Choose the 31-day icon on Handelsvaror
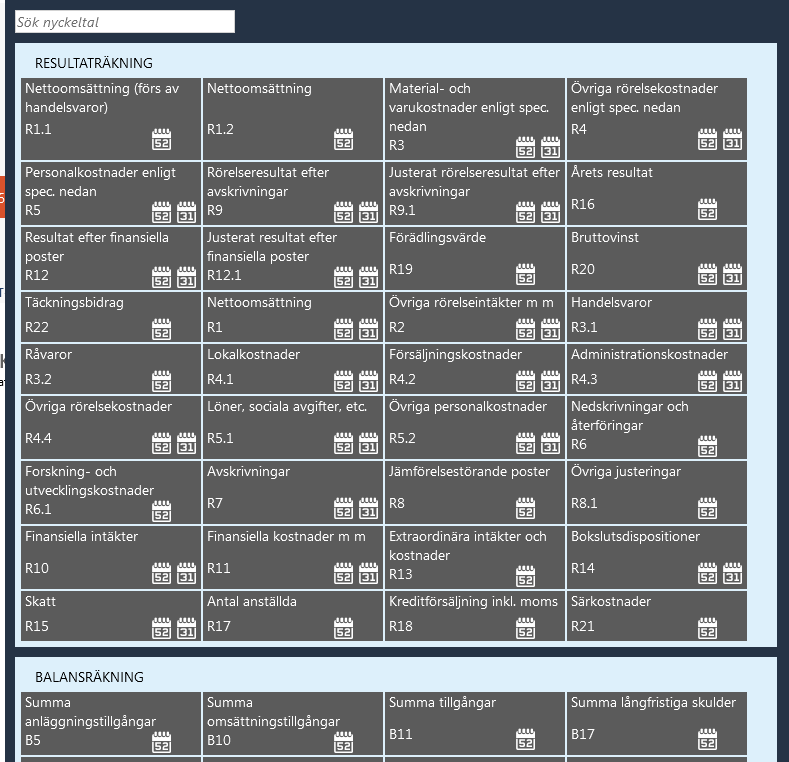The height and width of the screenshot is (762, 789). 733,329
